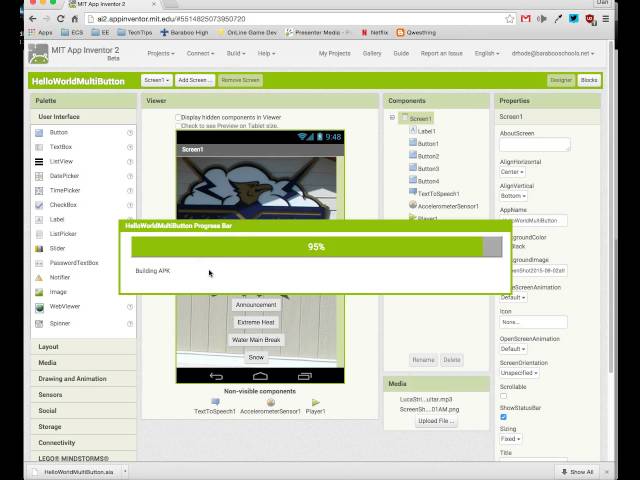Open the Report an Issue link
Viewport: 640px width, 480px height.
click(442, 53)
